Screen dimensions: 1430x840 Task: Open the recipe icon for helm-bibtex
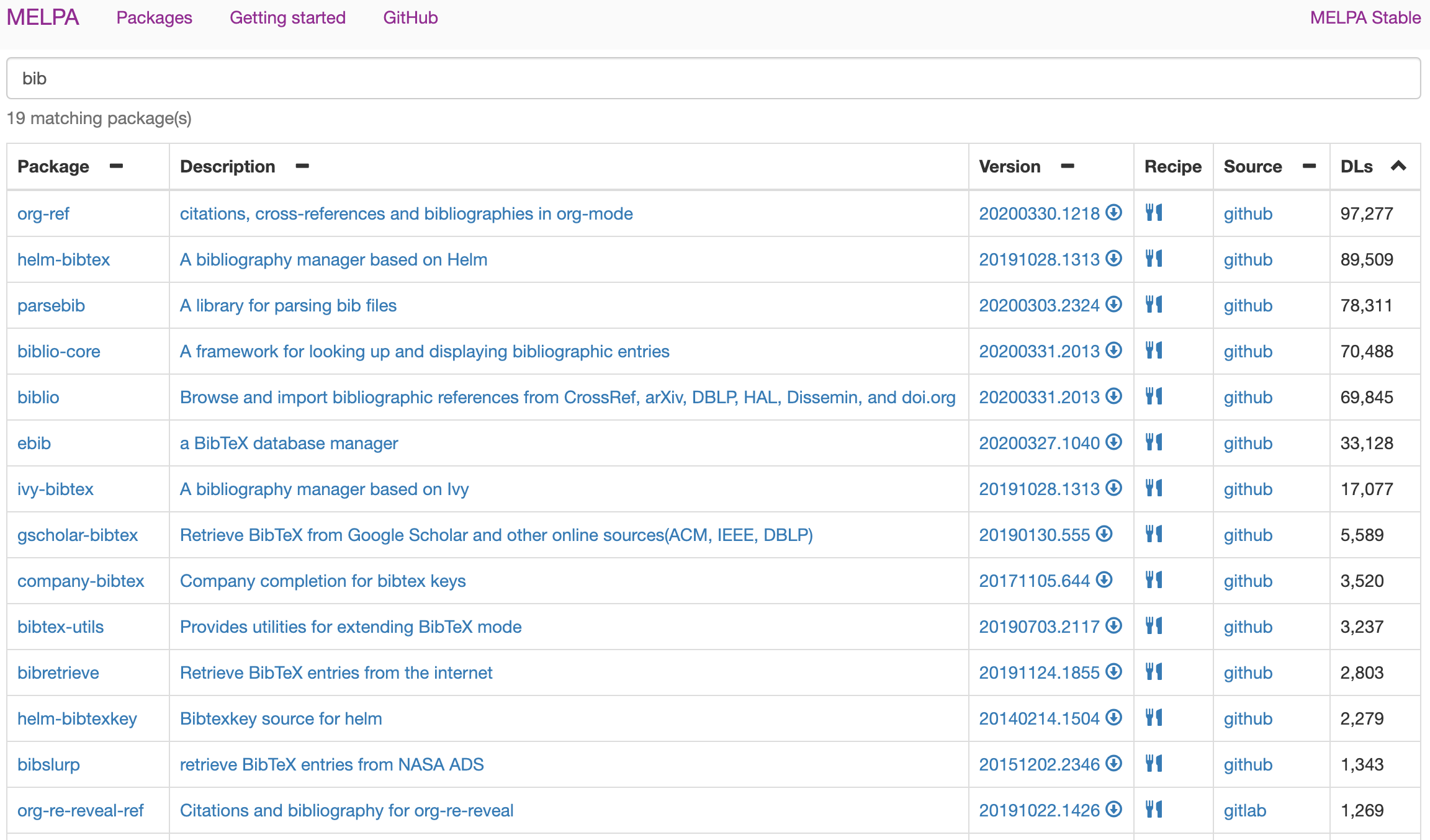(1154, 259)
